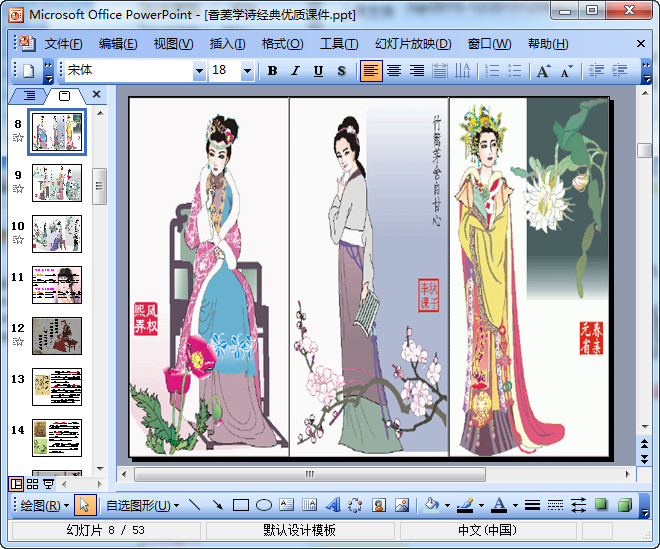
Task: Click the Increase Font Size icon
Action: point(543,71)
